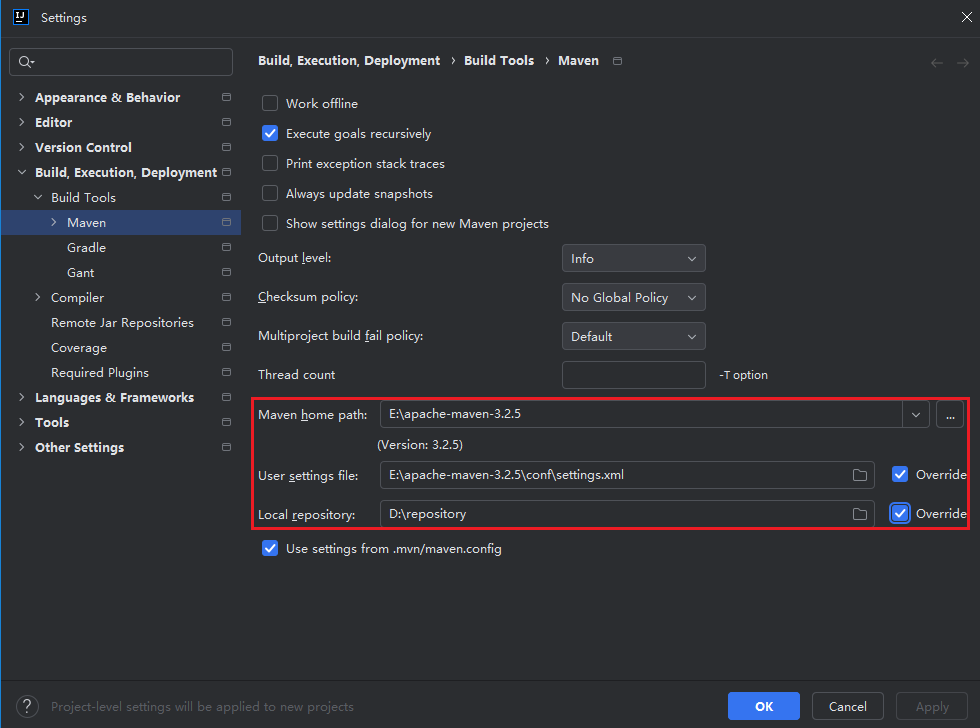Click project-level icon beside Gant
Viewport: 980px width, 728px height.
tap(226, 272)
